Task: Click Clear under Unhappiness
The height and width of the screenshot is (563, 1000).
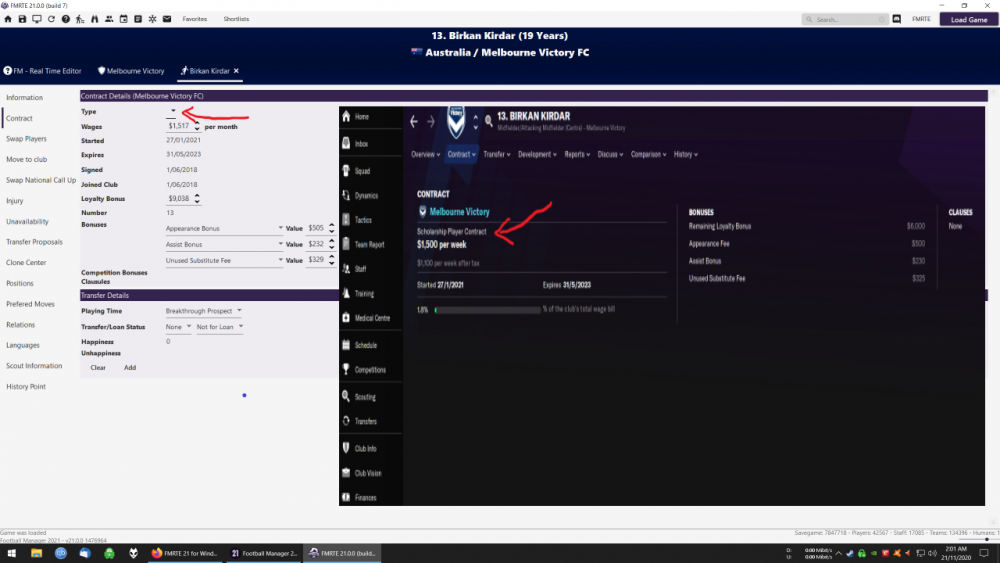Action: [98, 368]
